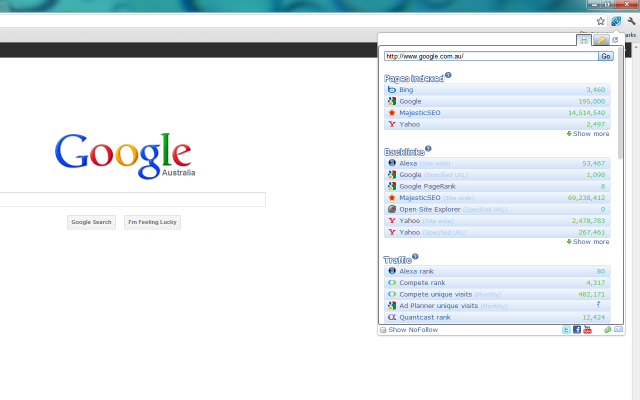Click Ad Planner unique visits row icon
This screenshot has width=640, height=400.
(392, 305)
